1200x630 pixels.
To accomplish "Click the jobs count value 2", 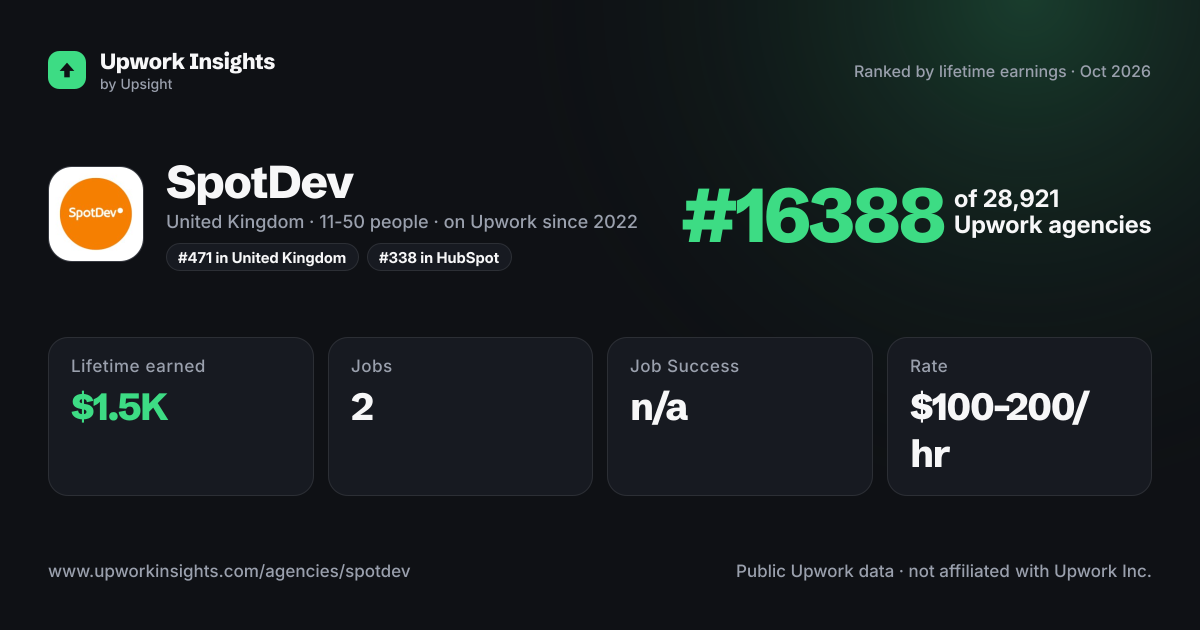I will click(x=362, y=408).
